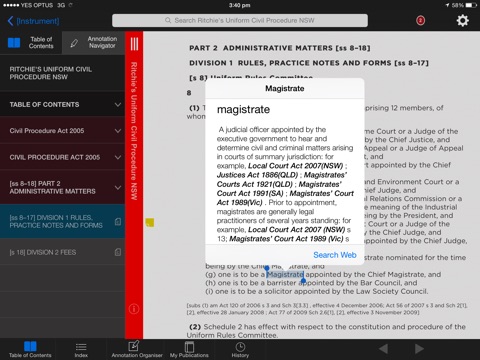Expand the Civil Procedure Act 2005 item

pyautogui.click(x=62, y=131)
